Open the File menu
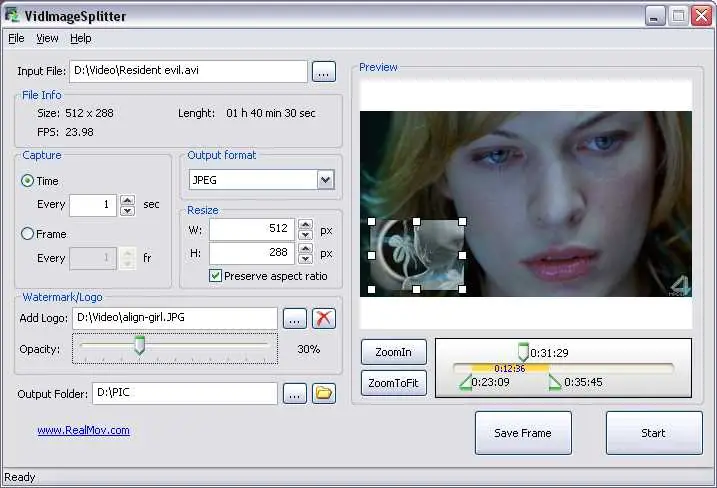Image resolution: width=717 pixels, height=488 pixels. (16, 38)
